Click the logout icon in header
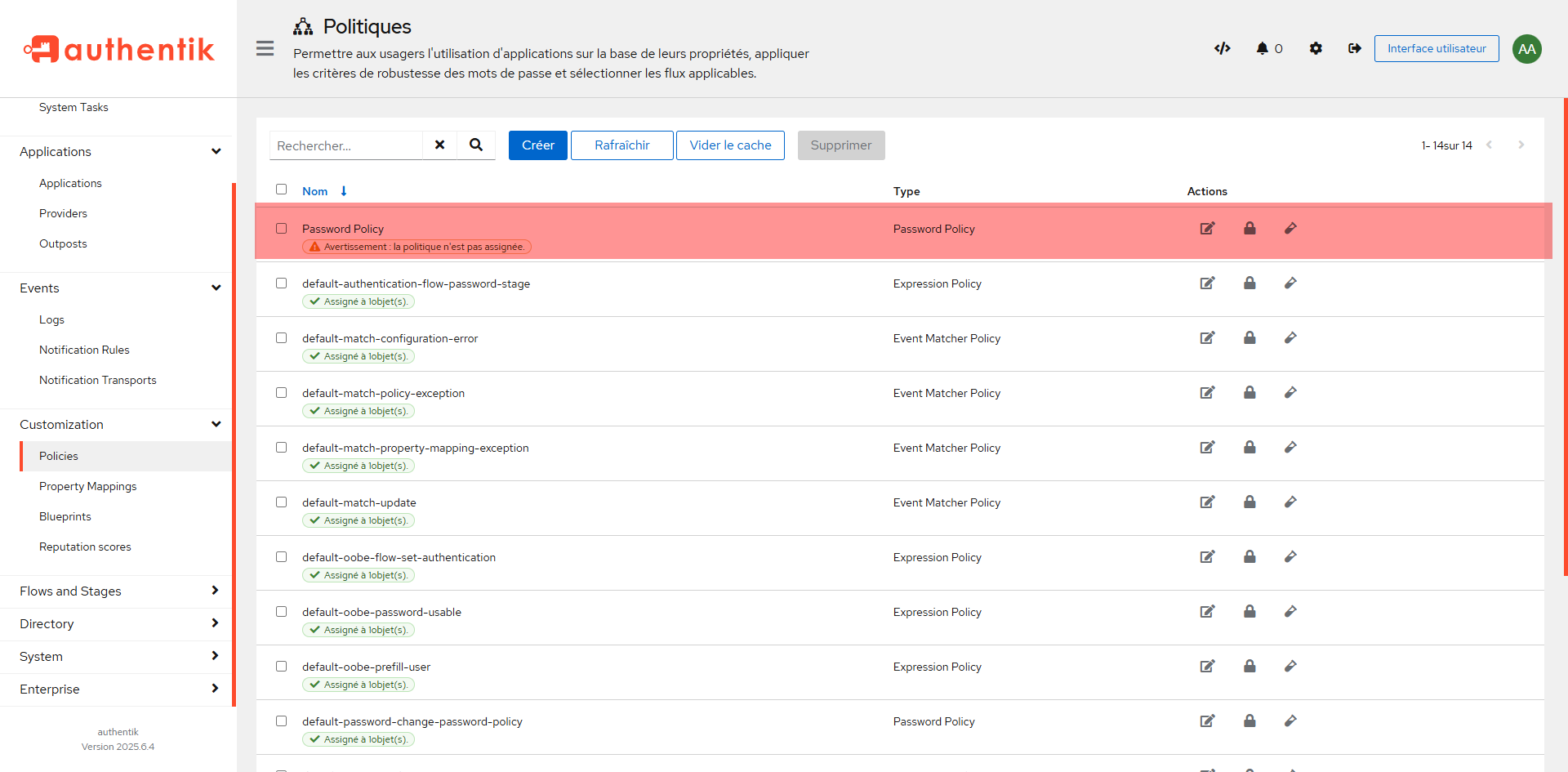 click(1355, 48)
